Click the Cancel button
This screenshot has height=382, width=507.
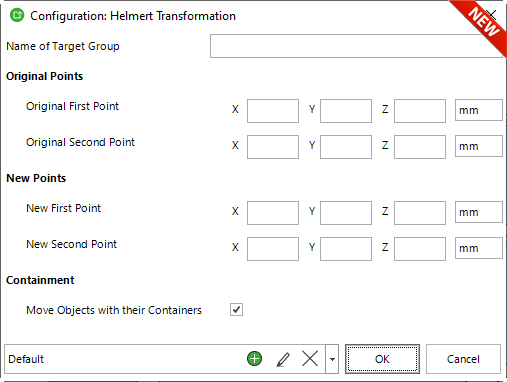pos(463,359)
